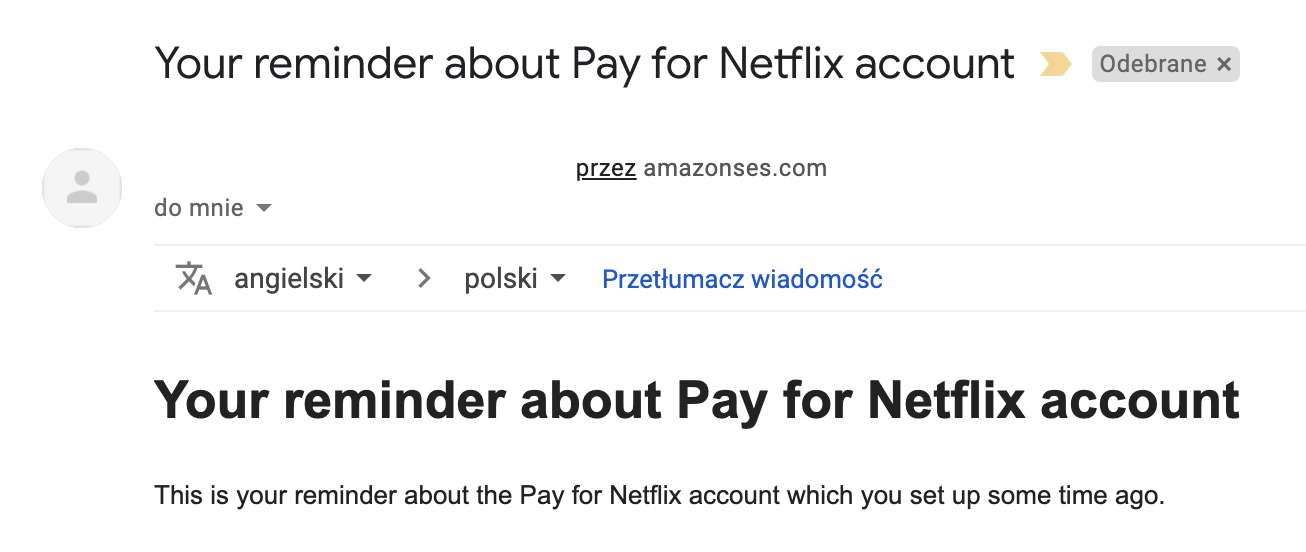Click the amazonses.com sender domain

tap(735, 168)
